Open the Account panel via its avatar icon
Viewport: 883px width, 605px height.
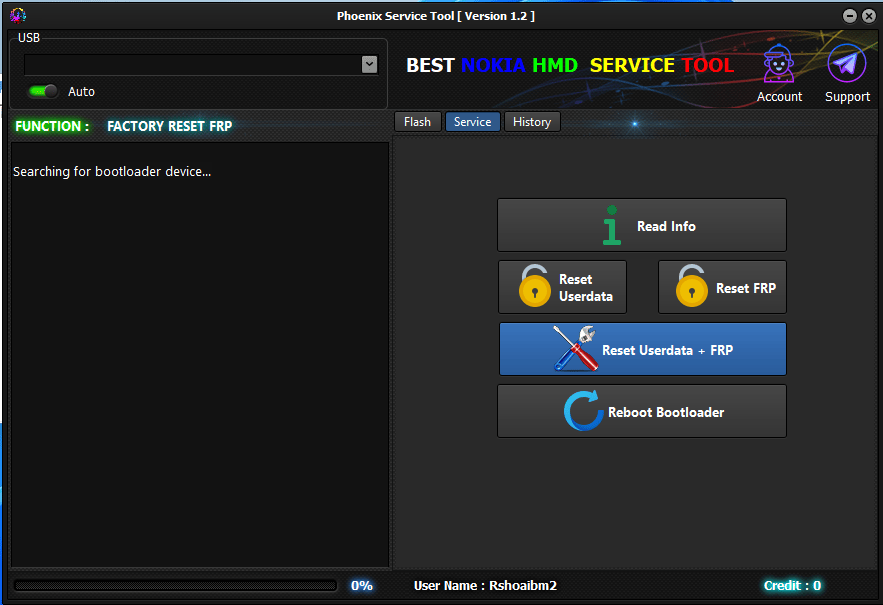tap(779, 62)
